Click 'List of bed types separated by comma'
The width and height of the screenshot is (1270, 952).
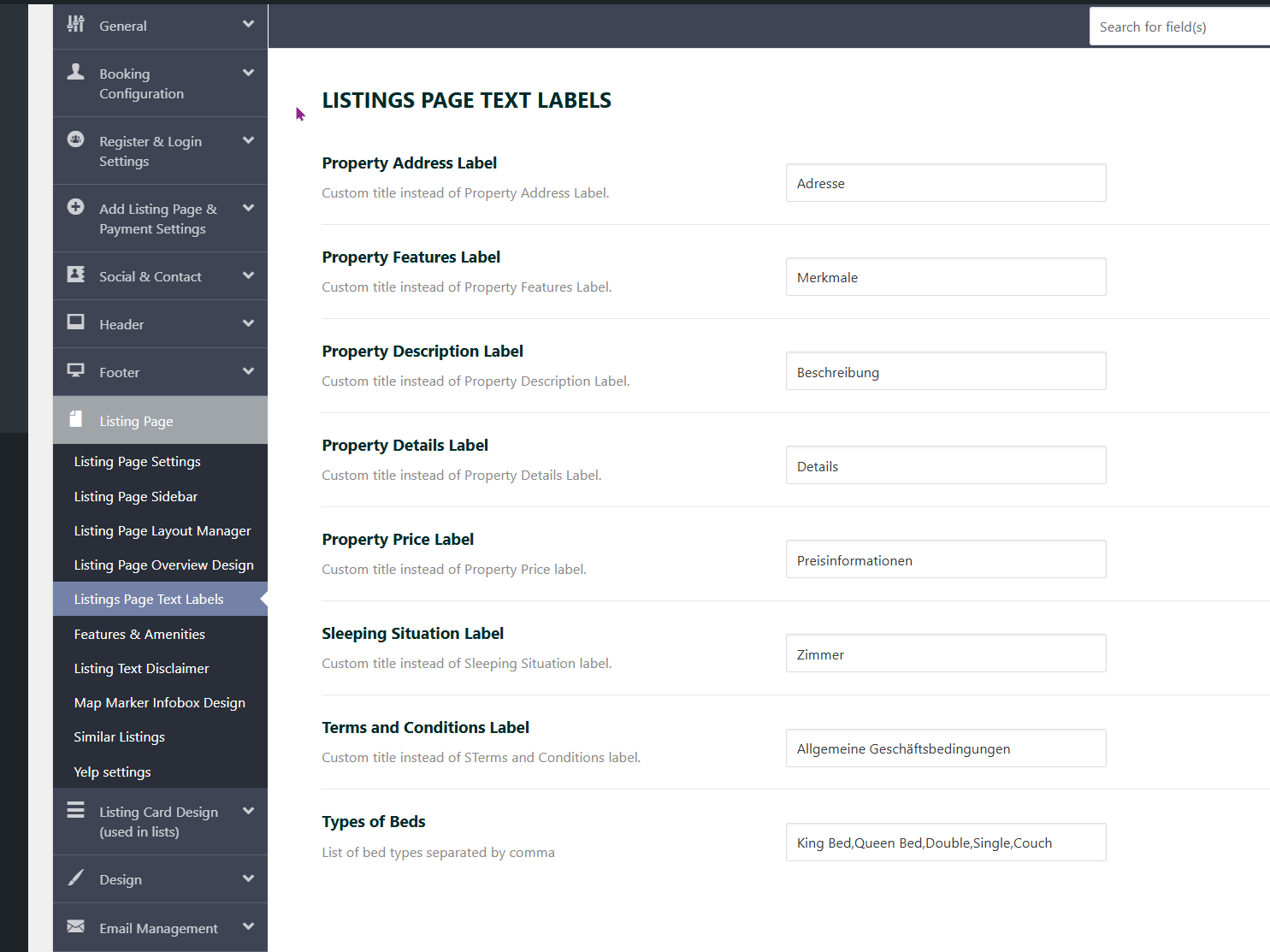pos(439,852)
